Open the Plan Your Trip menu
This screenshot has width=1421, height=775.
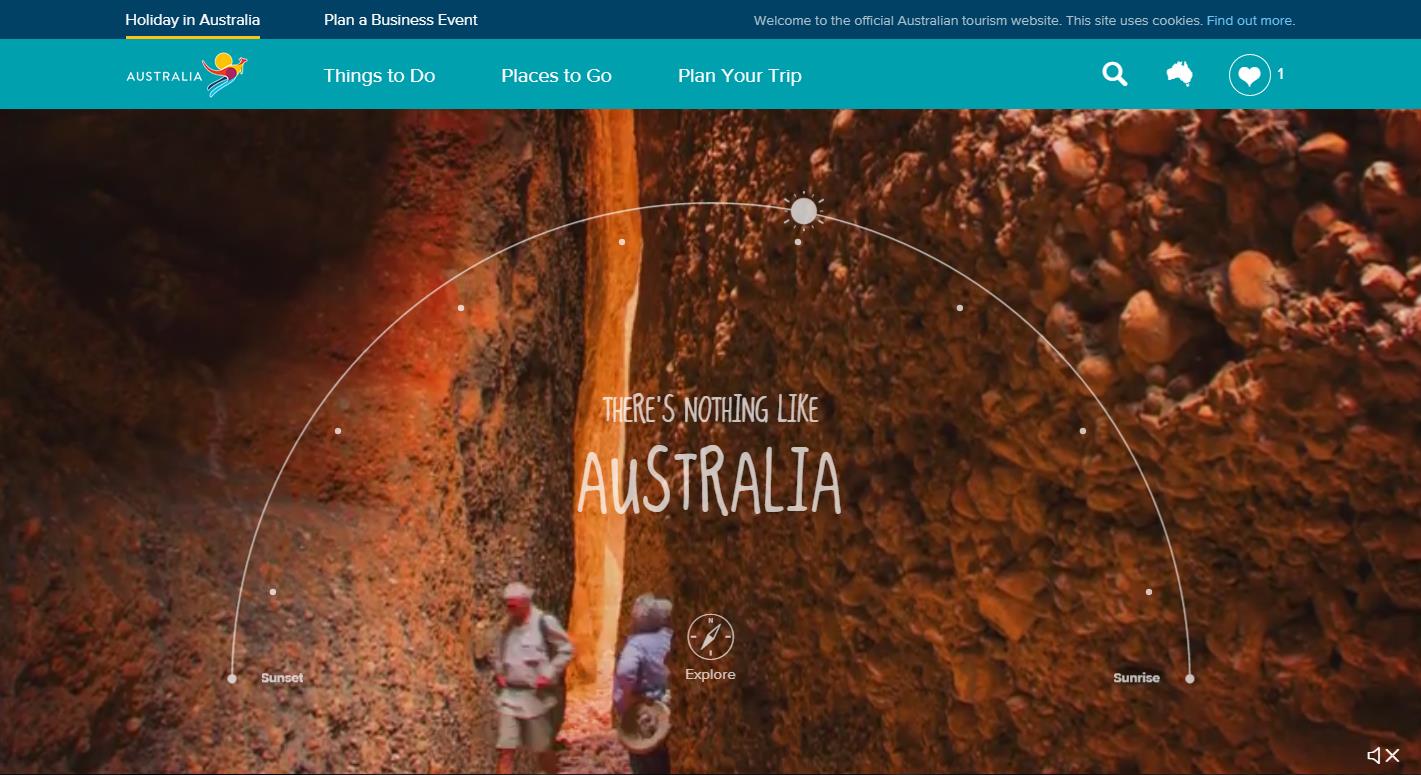(740, 76)
